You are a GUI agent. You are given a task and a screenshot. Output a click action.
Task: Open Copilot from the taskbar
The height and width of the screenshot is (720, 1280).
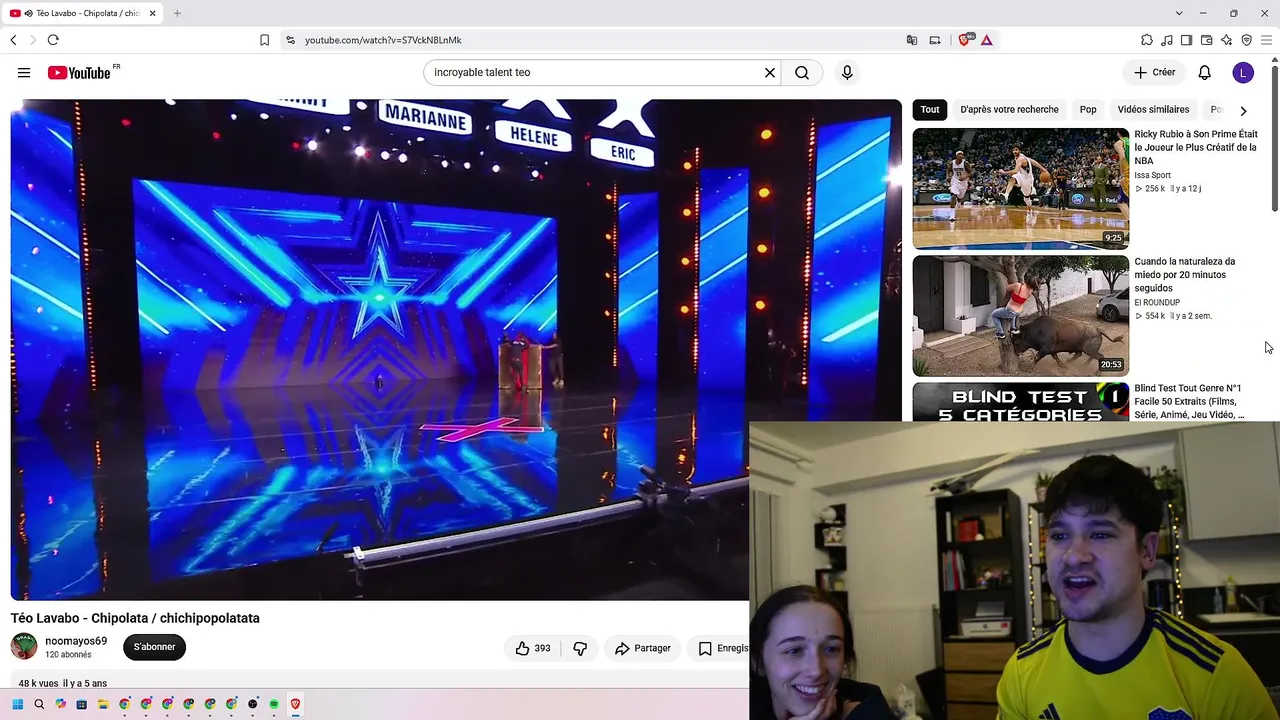[61, 704]
